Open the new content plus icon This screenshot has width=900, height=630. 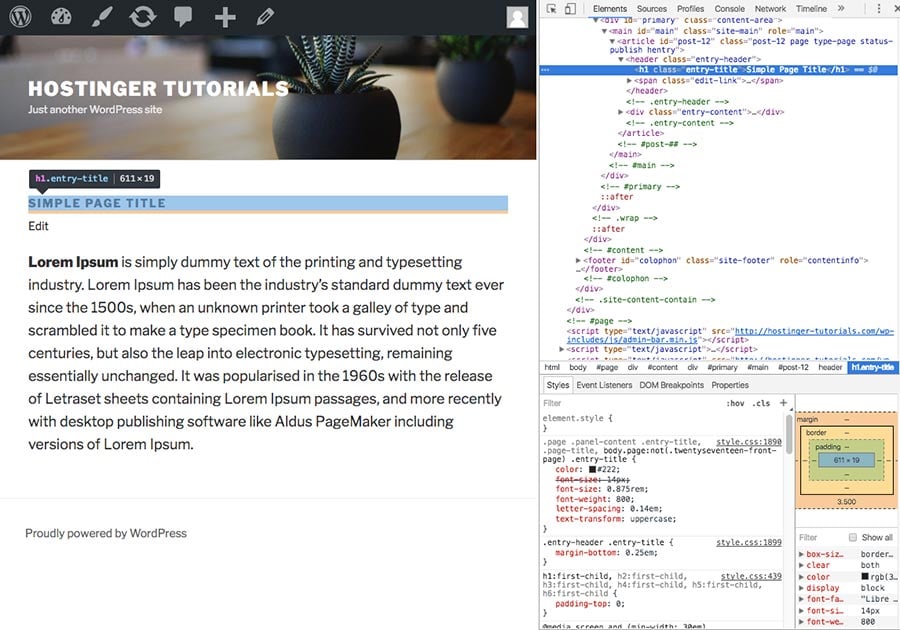(224, 15)
